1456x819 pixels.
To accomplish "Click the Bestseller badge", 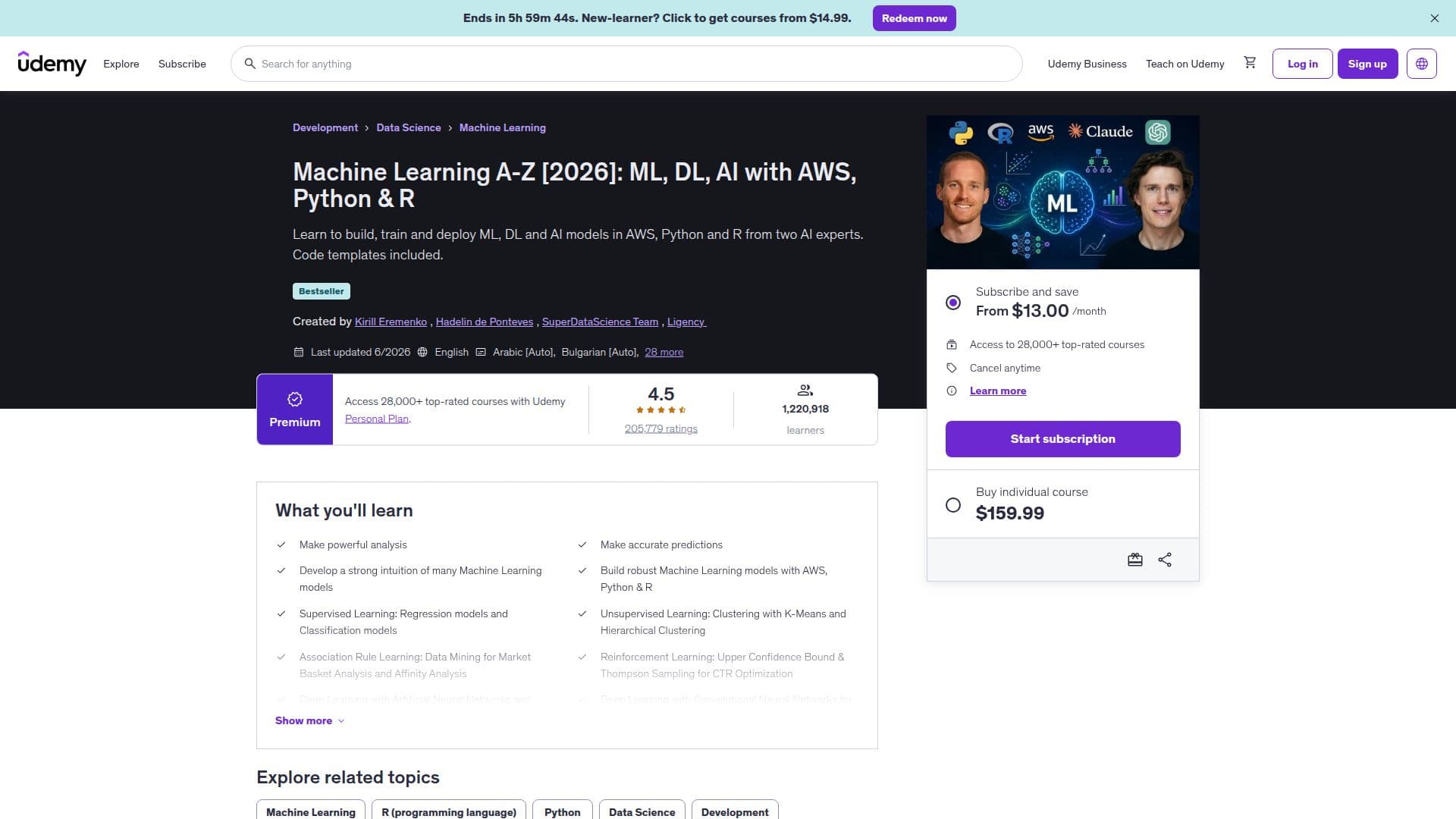I will click(322, 291).
